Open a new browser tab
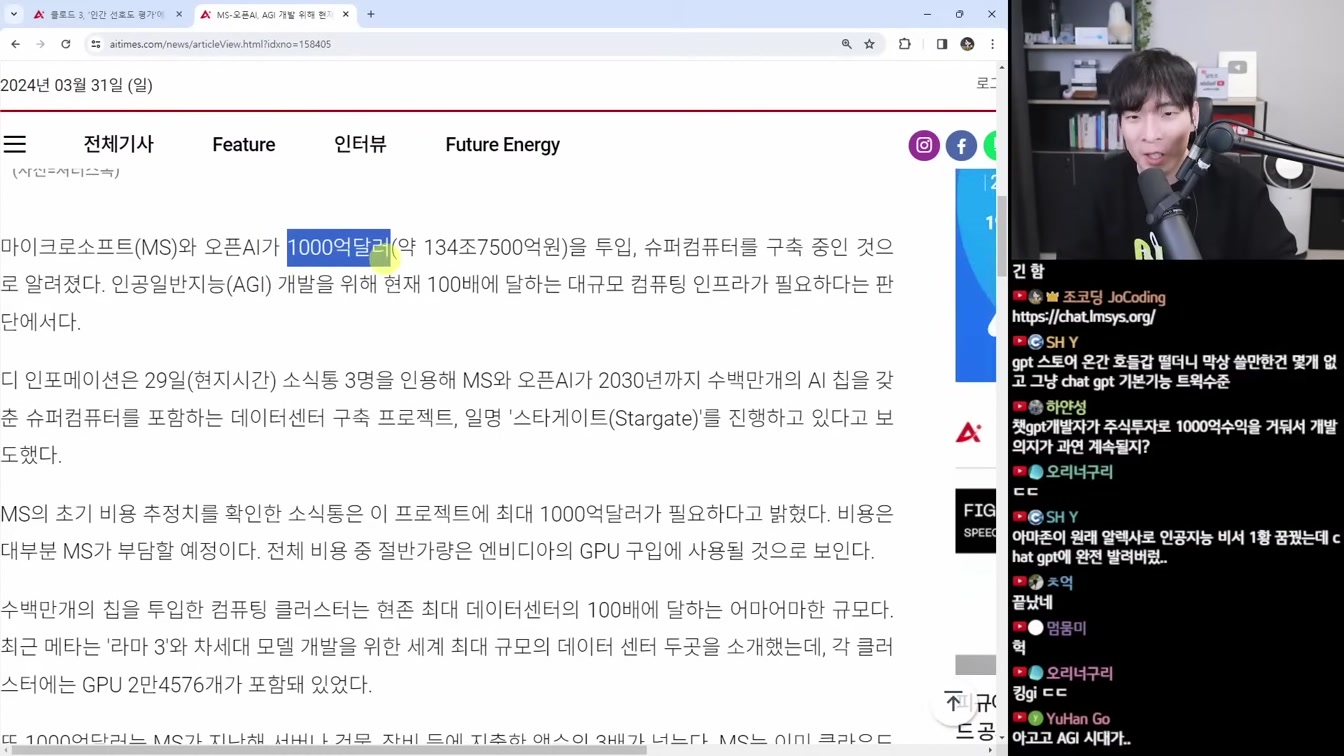This screenshot has height=756, width=1344. [x=371, y=15]
